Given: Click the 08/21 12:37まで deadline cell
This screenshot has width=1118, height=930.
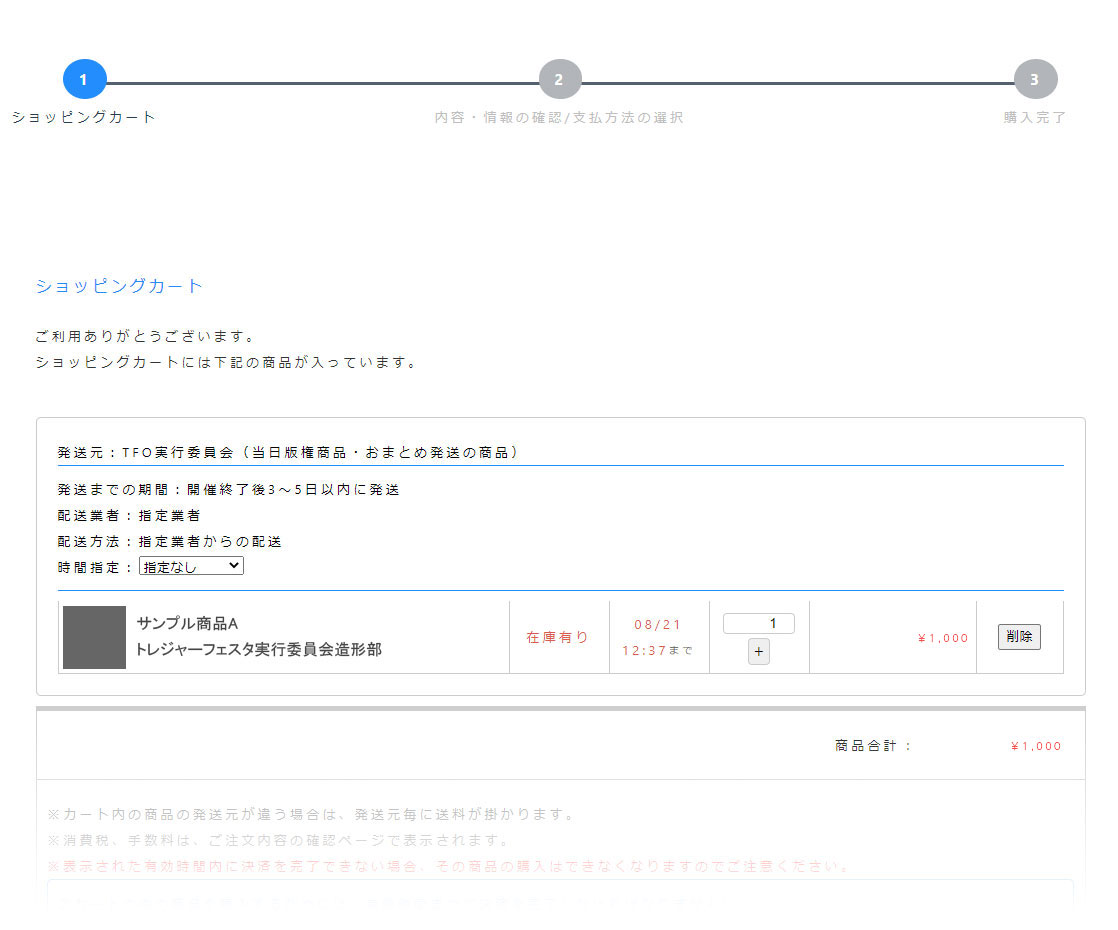Looking at the screenshot, I should click(x=658, y=637).
